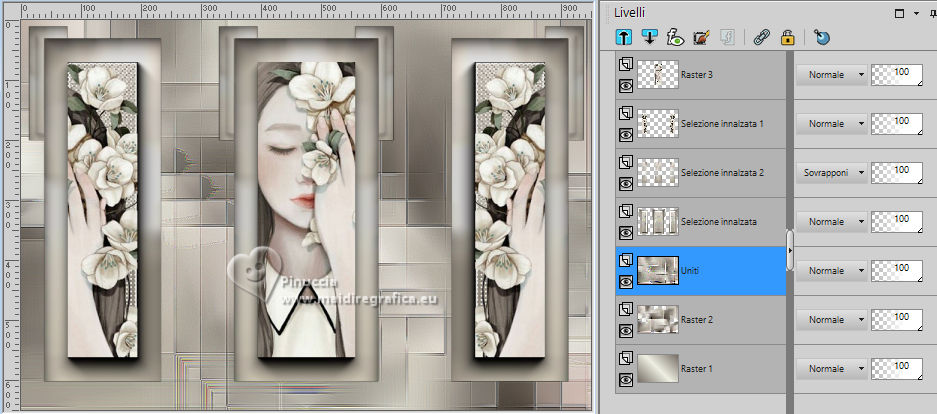The image size is (937, 414).
Task: Hide the Raster 3 layer with its eye
Action: coord(626,86)
